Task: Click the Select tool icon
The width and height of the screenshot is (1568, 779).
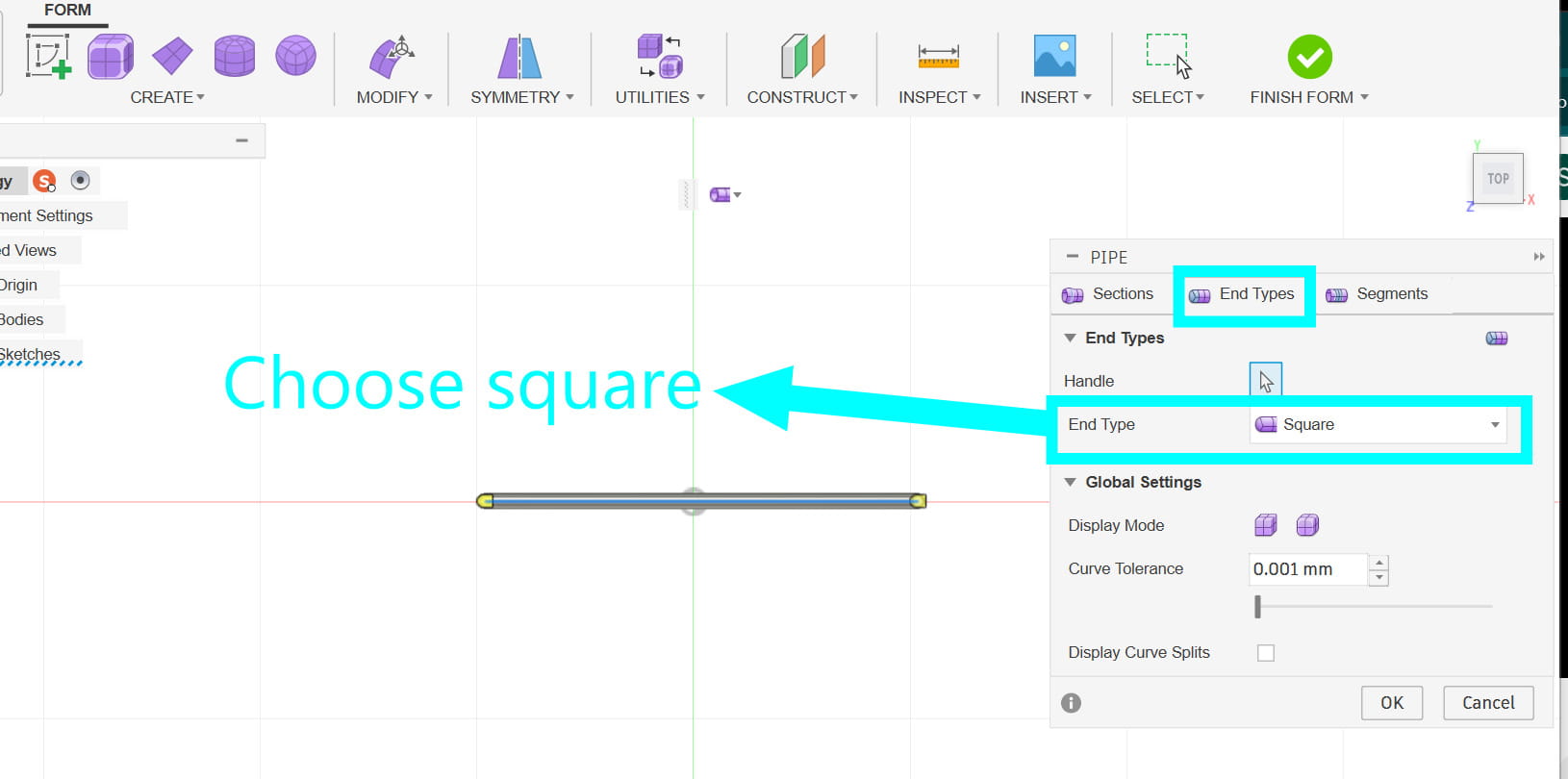Action: tap(1168, 57)
